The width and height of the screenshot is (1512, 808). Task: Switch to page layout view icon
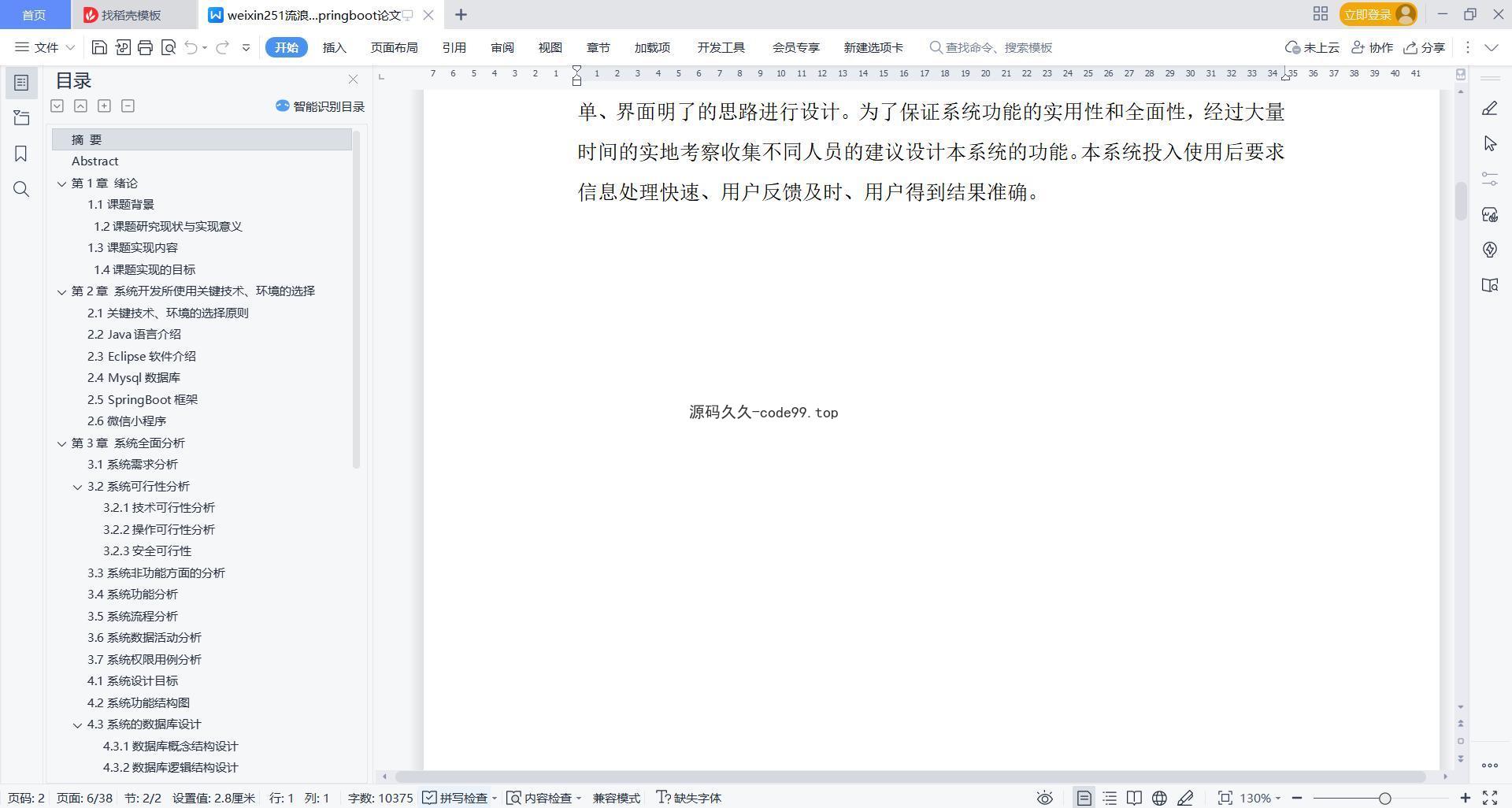(1084, 798)
